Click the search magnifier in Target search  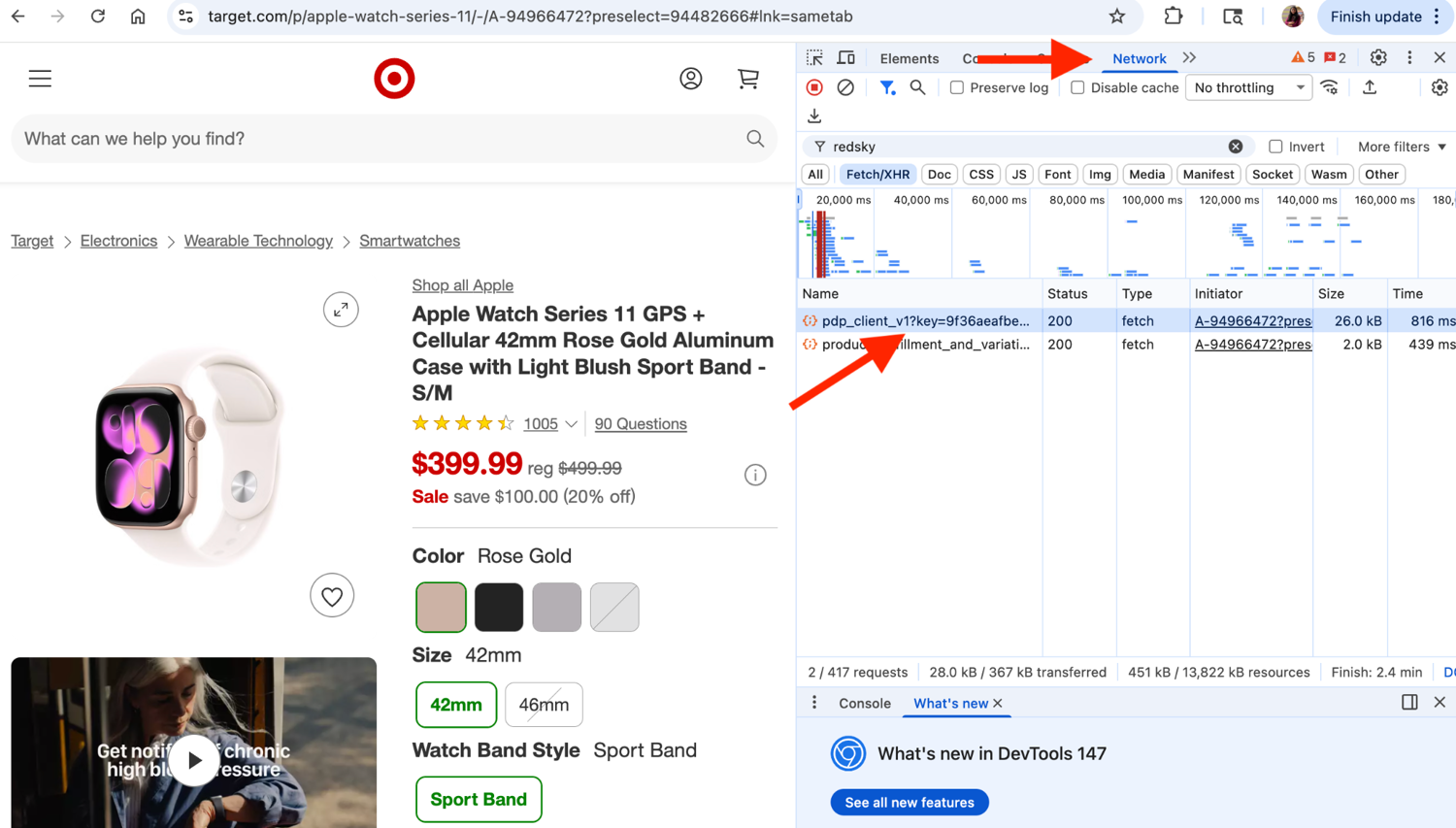pos(755,139)
